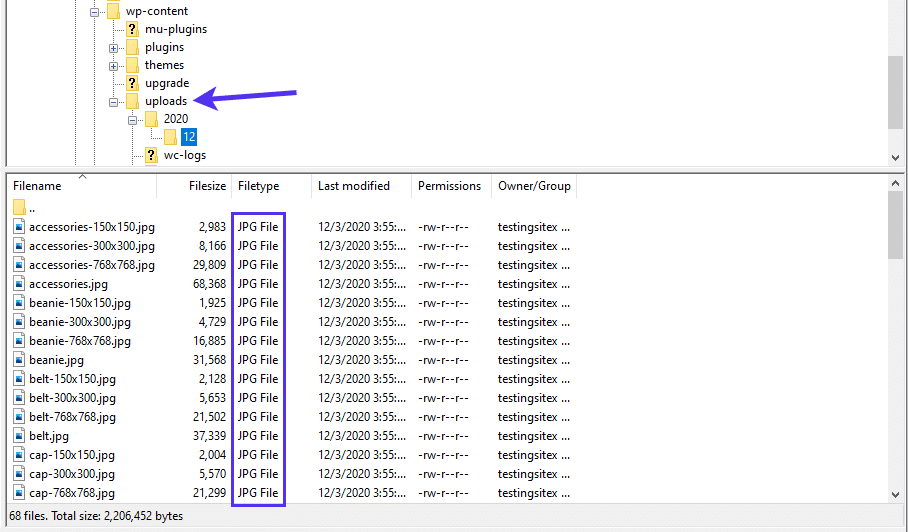This screenshot has height=532, width=908.
Task: Collapse the wp-content tree node
Action: 95,12
